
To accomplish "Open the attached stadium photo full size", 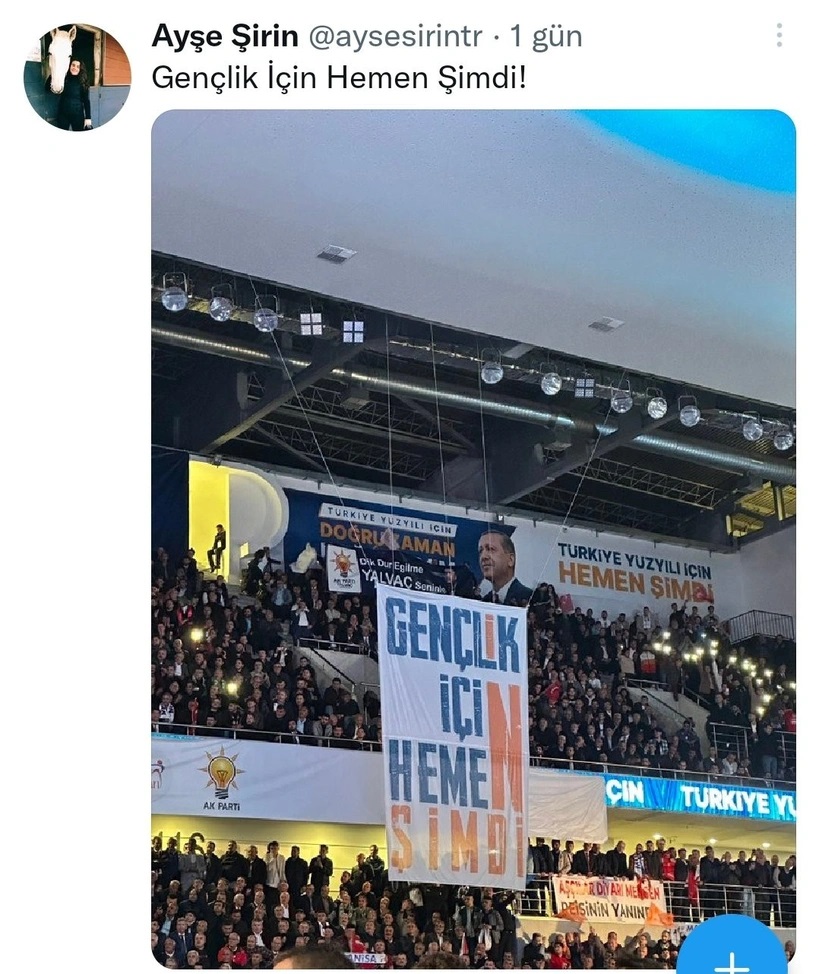I will point(473,539).
